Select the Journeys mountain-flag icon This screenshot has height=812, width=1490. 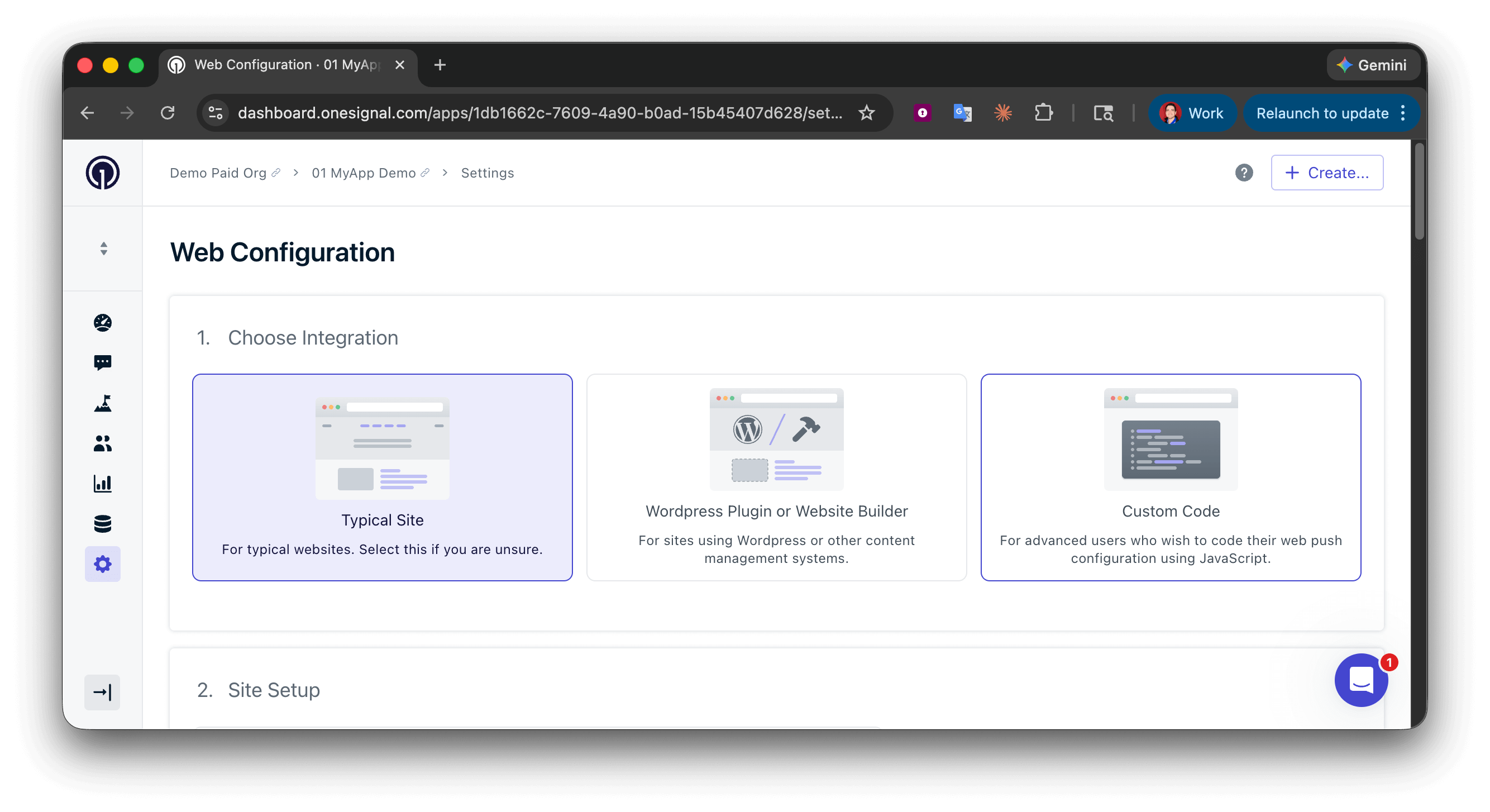click(x=102, y=403)
